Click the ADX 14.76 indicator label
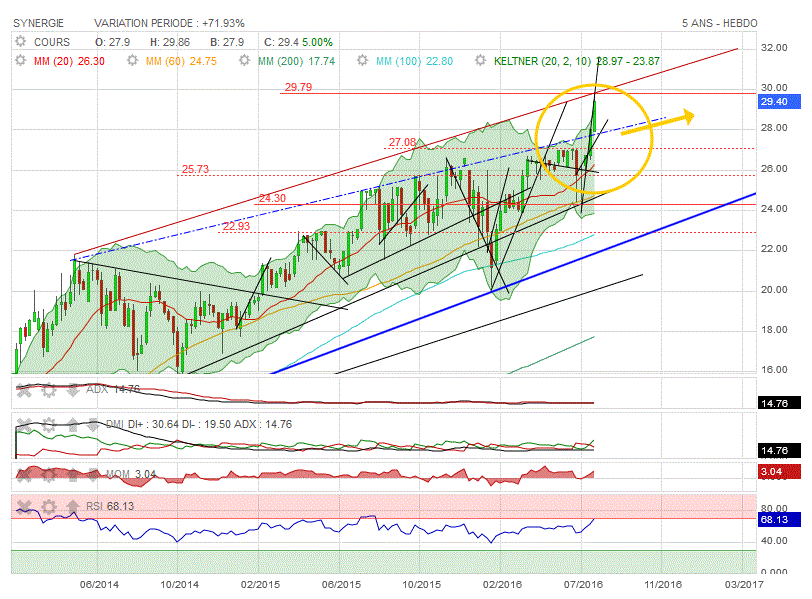 113,389
